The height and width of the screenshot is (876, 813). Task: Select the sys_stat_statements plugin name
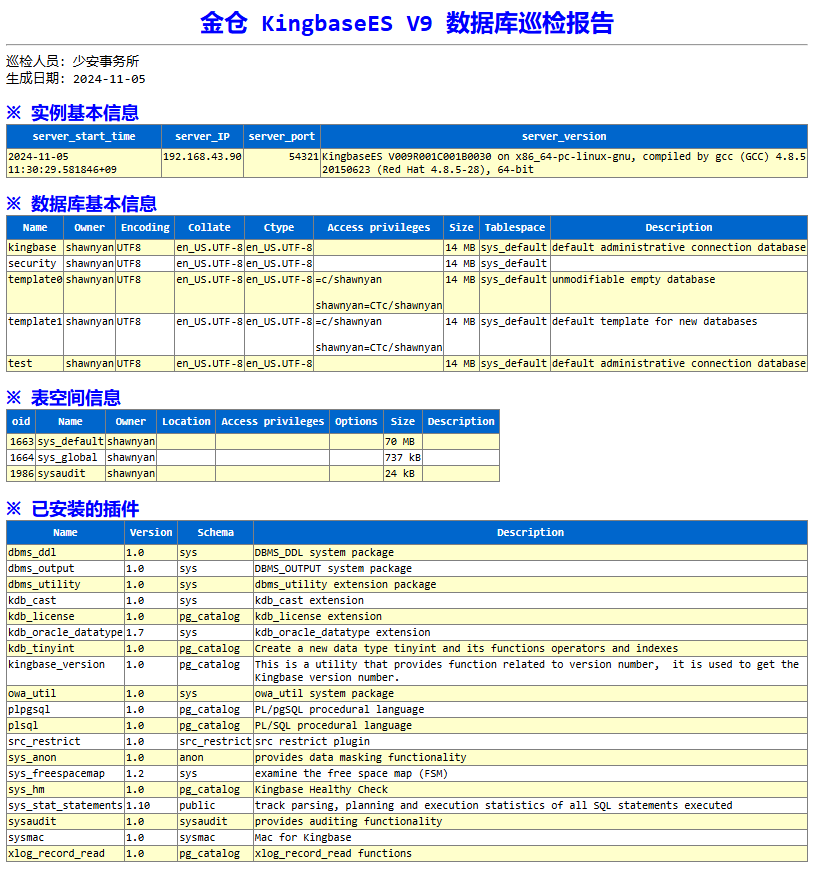click(x=65, y=806)
